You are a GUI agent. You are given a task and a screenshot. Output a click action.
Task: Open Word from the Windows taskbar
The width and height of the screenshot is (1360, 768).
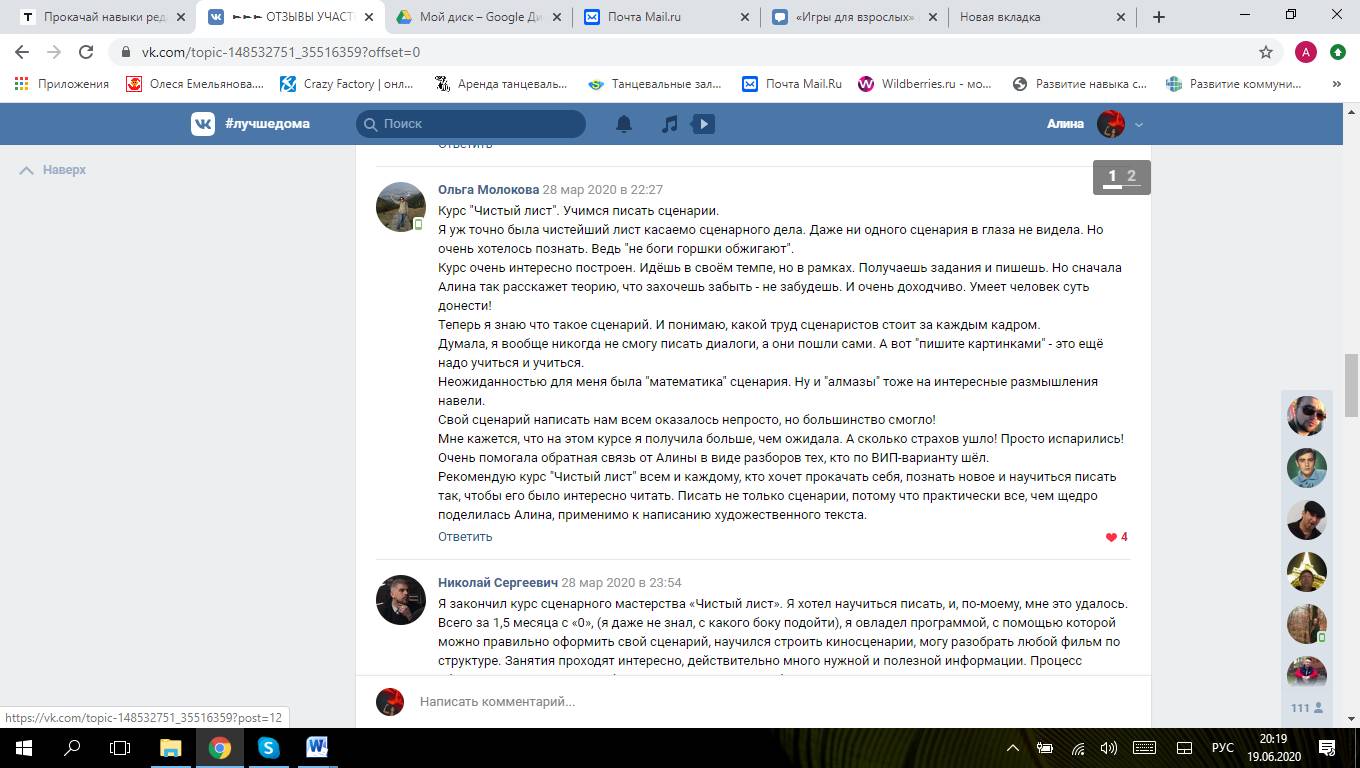point(317,747)
